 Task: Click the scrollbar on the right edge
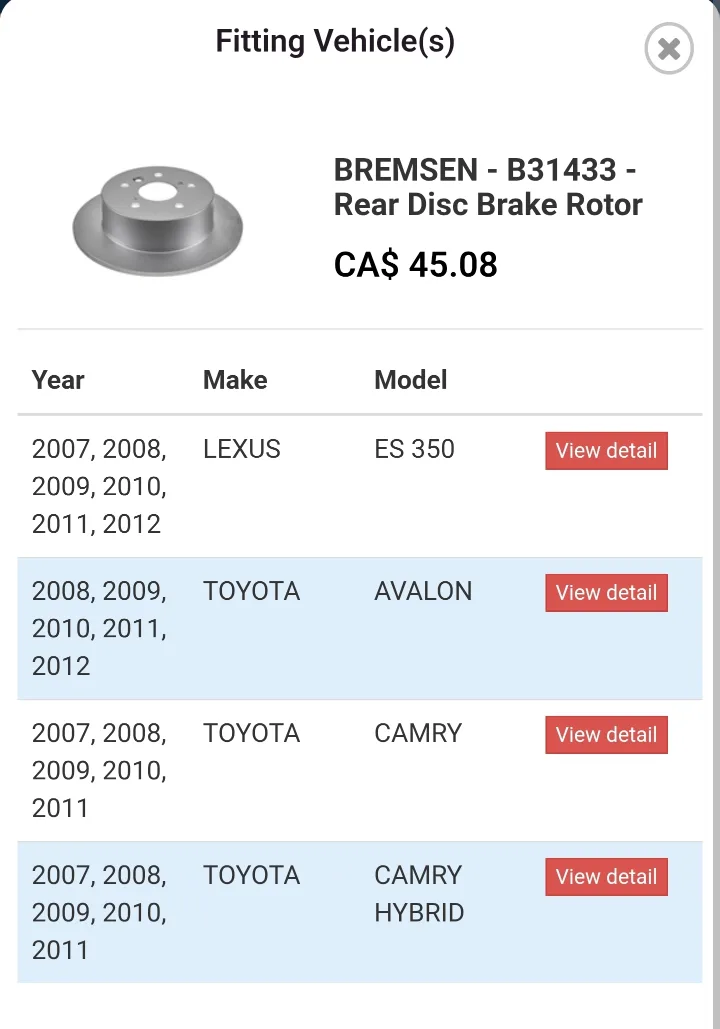tap(716, 514)
